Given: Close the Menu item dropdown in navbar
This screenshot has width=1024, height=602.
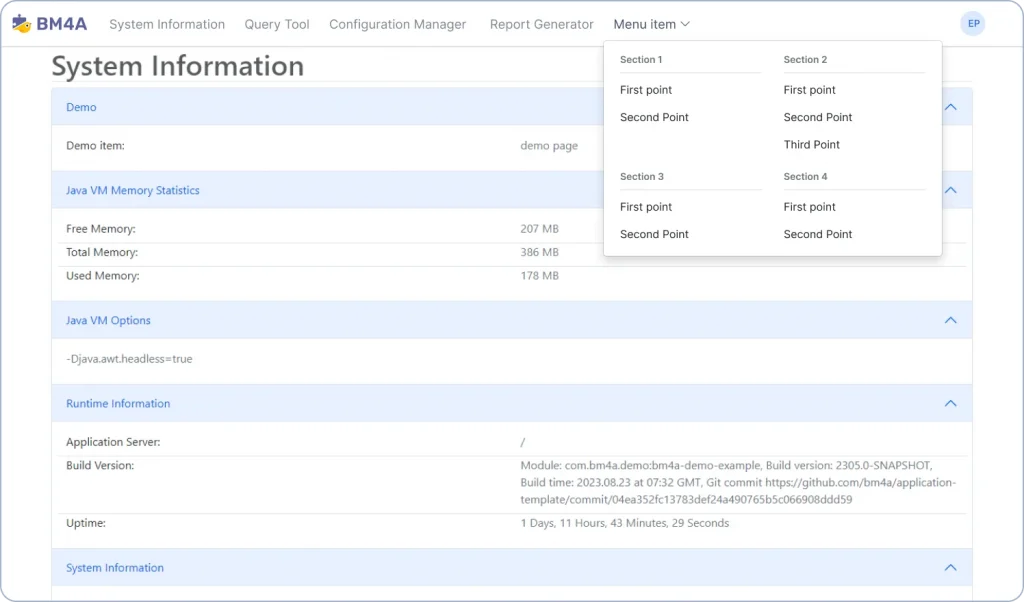Looking at the screenshot, I should pos(651,24).
